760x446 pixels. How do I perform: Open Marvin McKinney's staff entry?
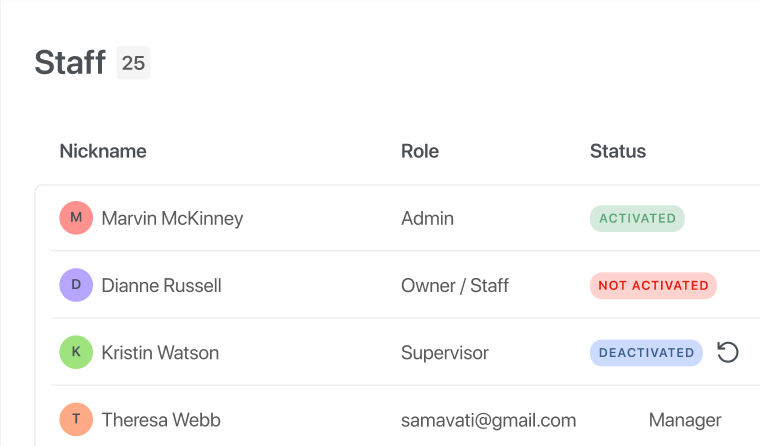click(x=172, y=218)
